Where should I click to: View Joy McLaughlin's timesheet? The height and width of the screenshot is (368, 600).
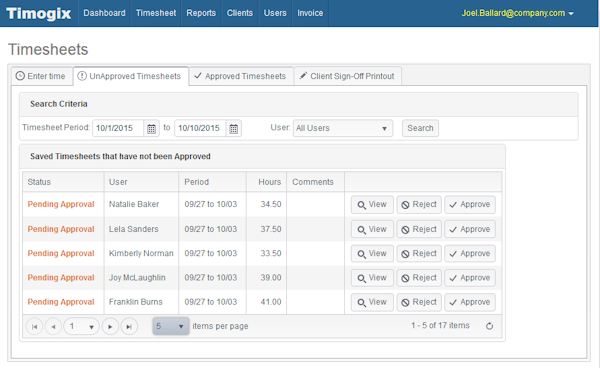coord(372,278)
